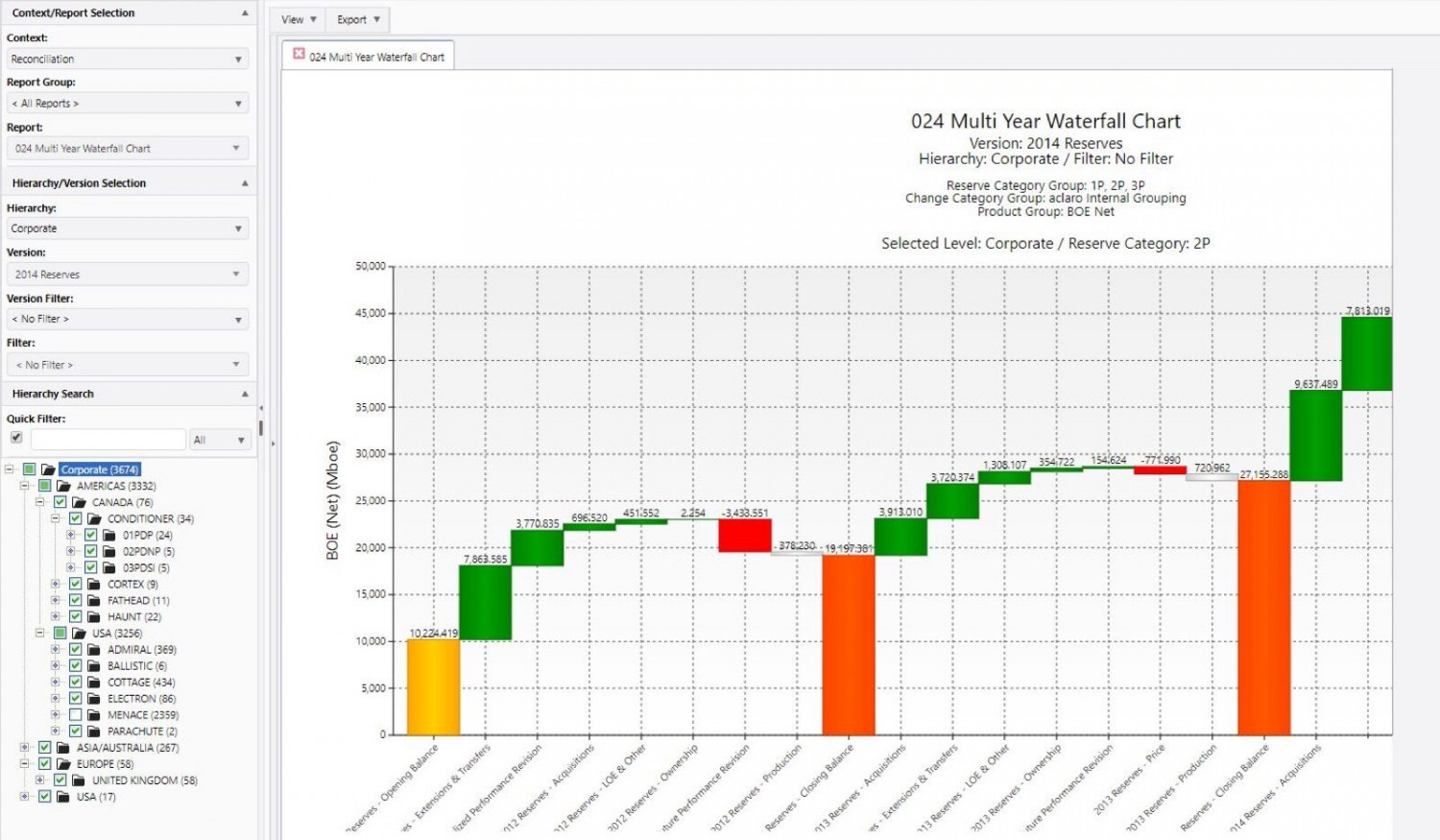Close the 024 Multi Year Waterfall Chart tab

[299, 55]
